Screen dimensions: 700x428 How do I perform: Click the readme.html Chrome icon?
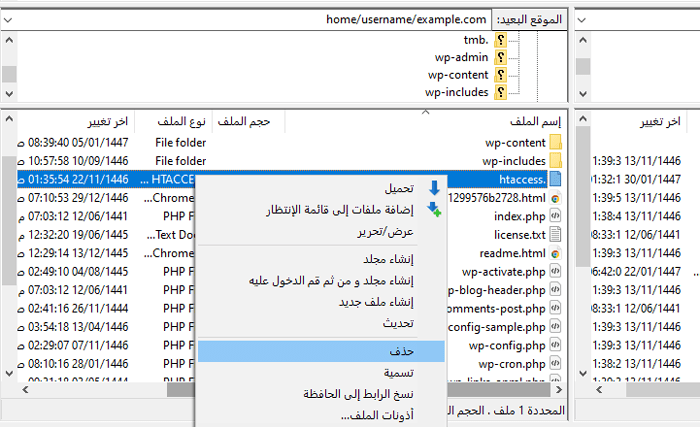[x=555, y=253]
